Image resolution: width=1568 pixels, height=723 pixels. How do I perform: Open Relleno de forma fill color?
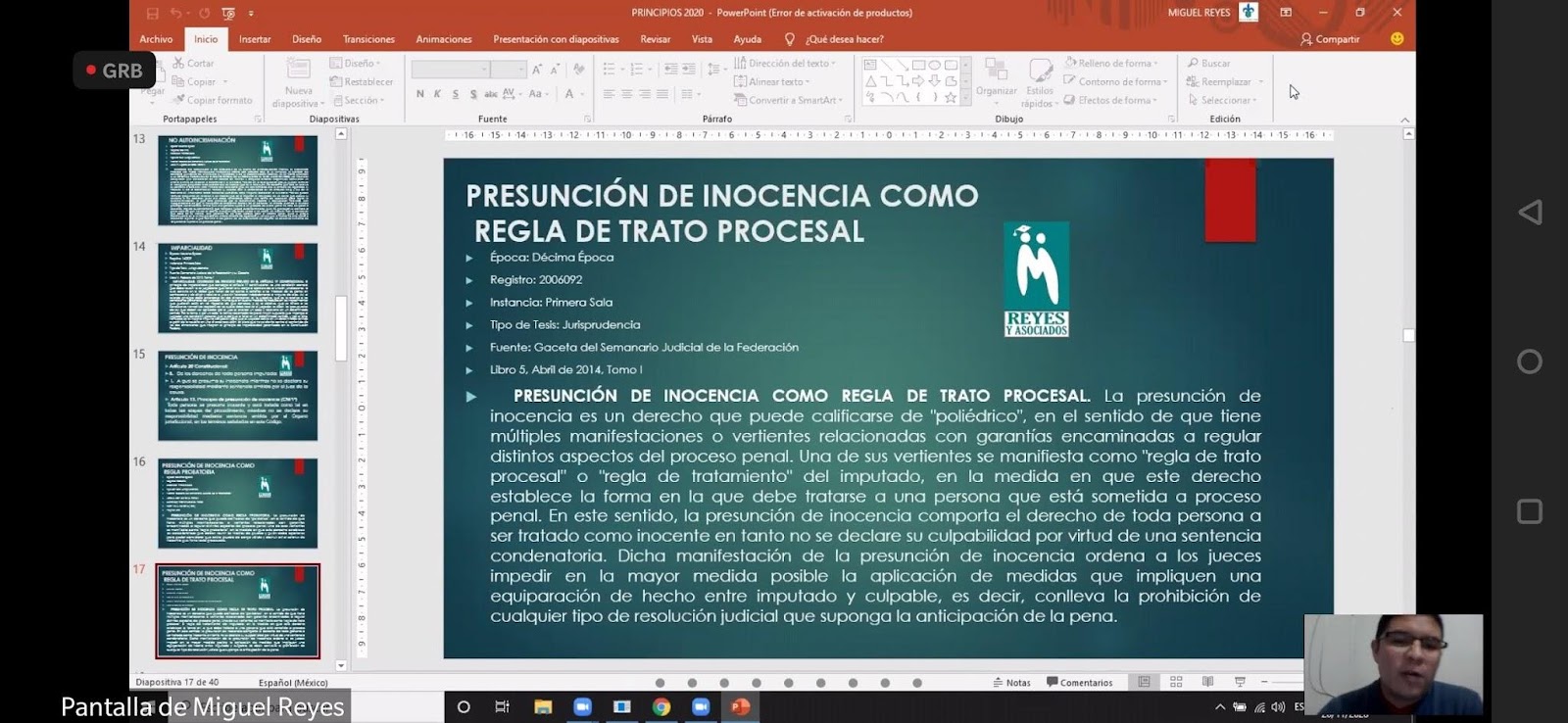(x=1110, y=63)
